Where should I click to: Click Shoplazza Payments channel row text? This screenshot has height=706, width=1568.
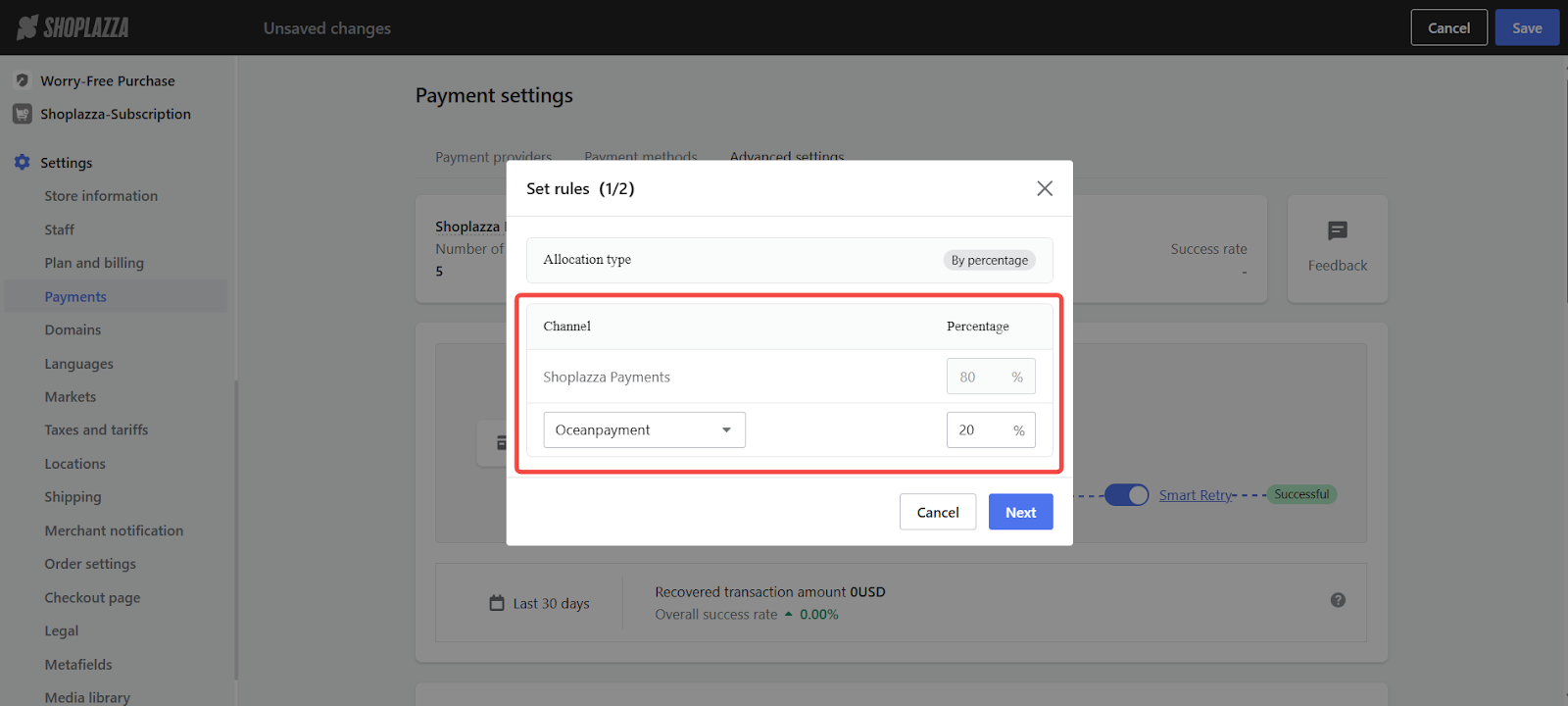[x=607, y=377]
